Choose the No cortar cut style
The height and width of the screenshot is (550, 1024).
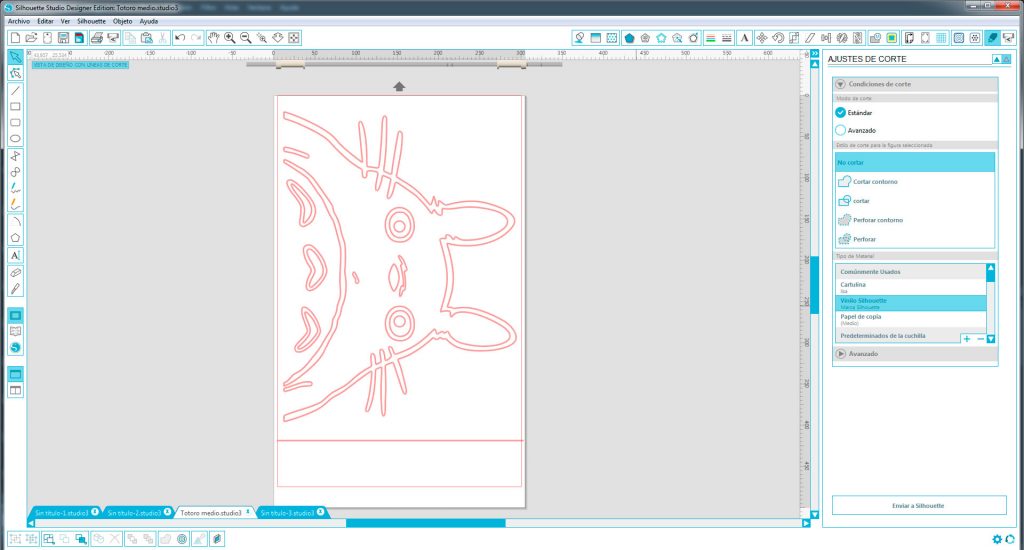click(915, 162)
